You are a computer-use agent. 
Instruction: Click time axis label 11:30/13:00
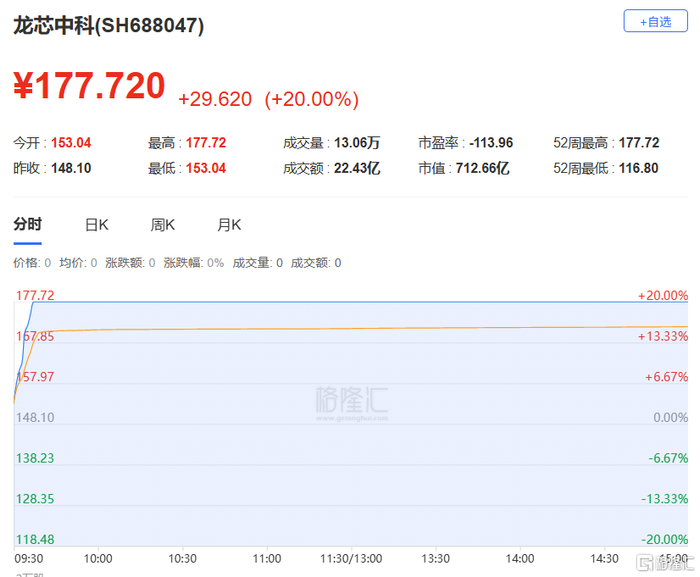point(351,559)
